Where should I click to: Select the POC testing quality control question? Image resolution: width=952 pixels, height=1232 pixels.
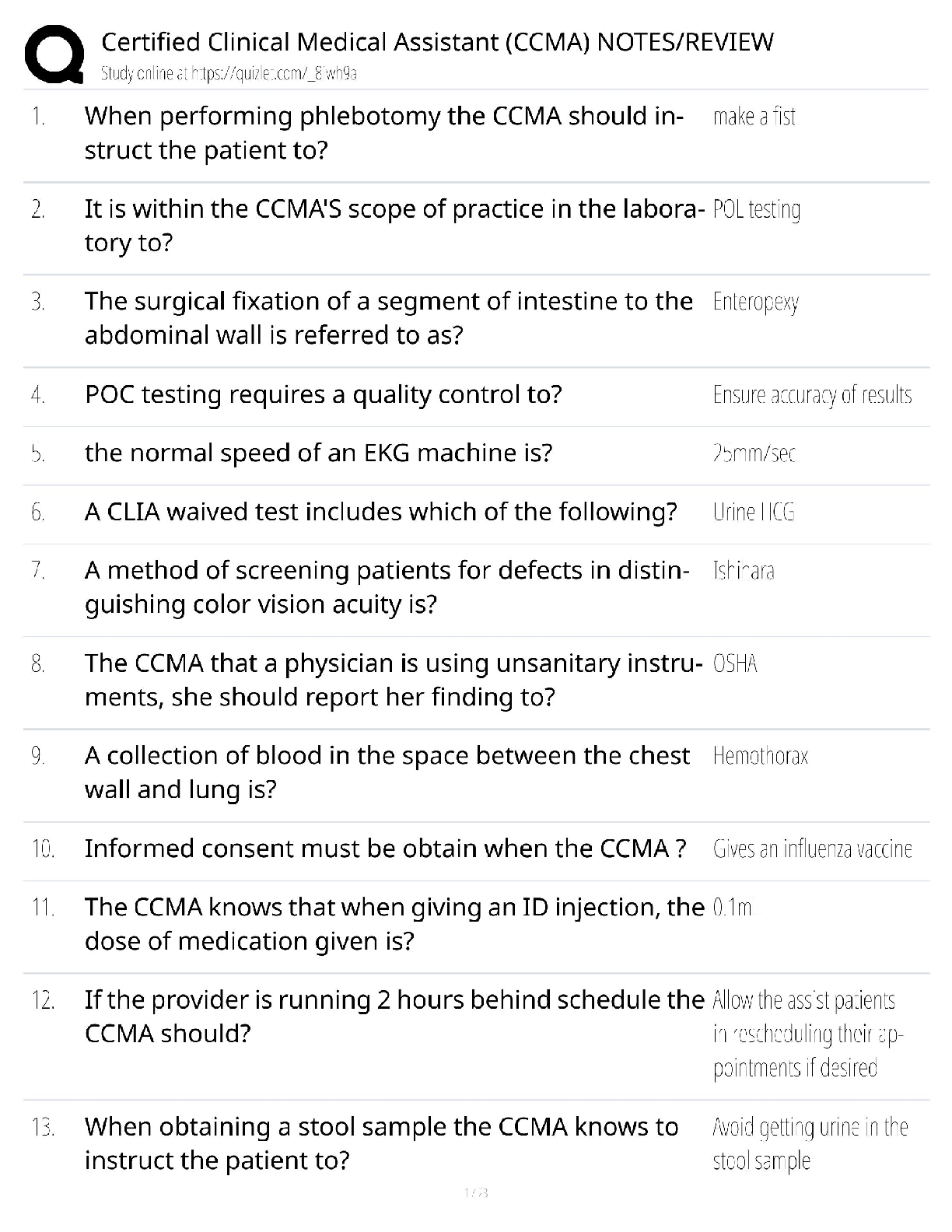[x=323, y=394]
